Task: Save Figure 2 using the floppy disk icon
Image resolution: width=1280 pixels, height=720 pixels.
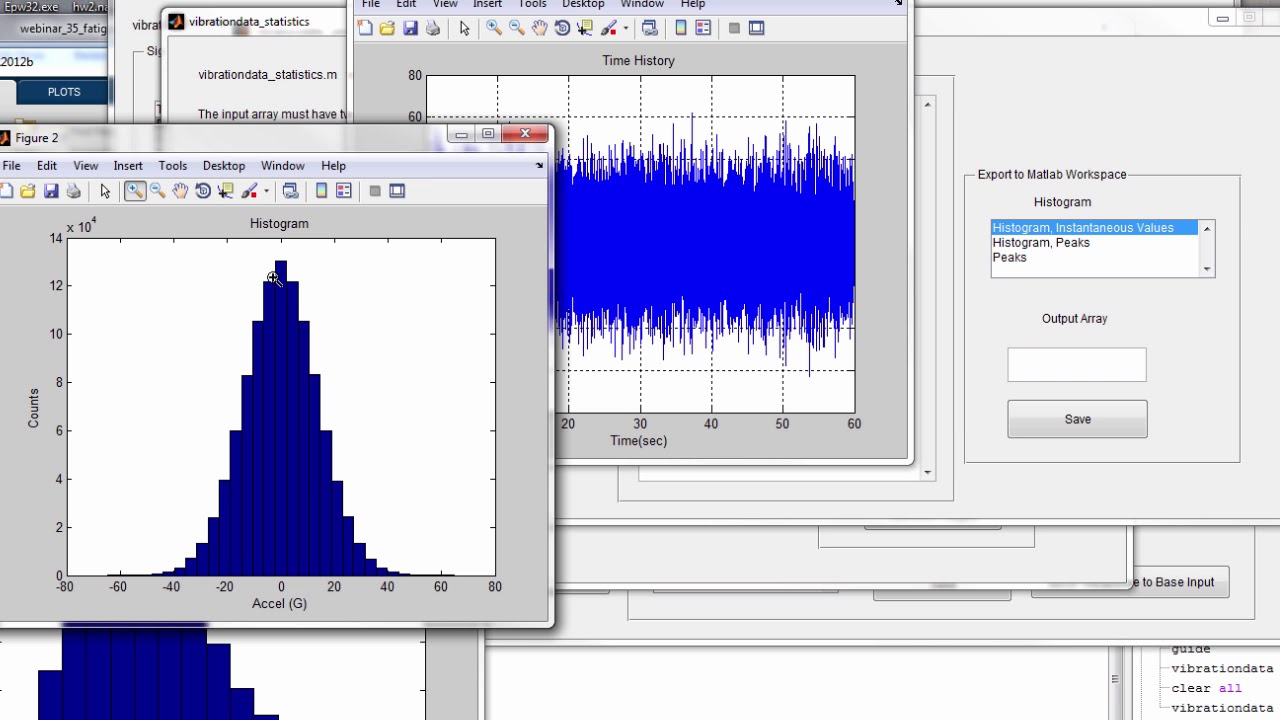Action: point(51,191)
